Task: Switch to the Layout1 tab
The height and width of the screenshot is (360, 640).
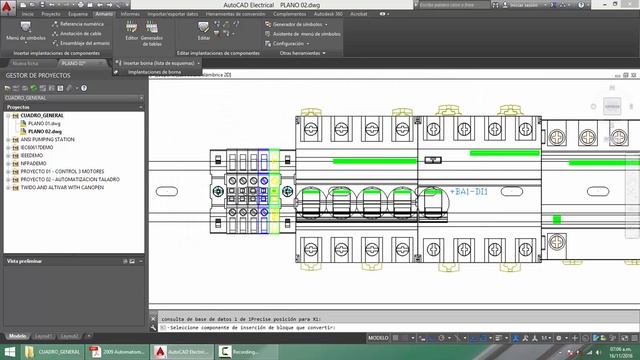Action: pos(43,336)
